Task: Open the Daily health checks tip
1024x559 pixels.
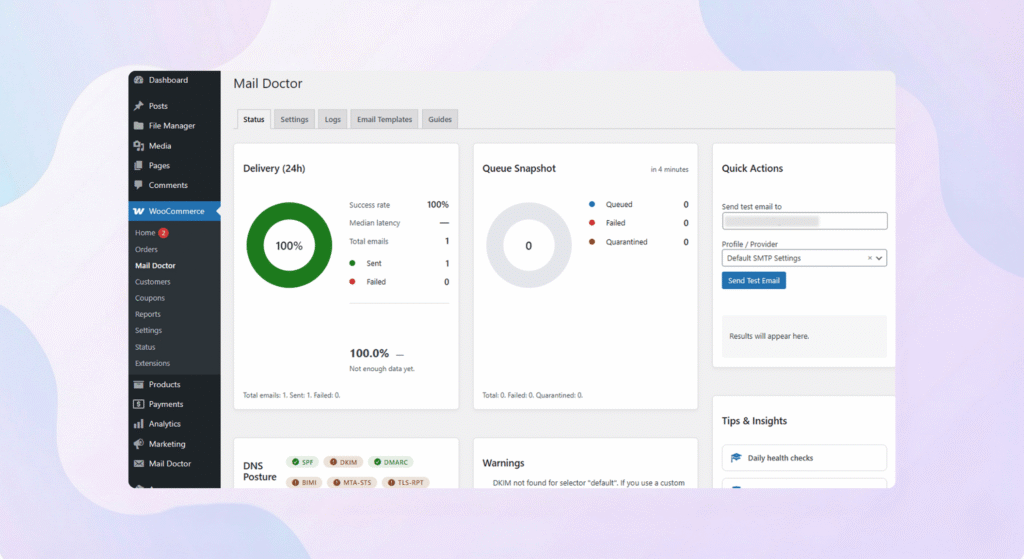Action: point(804,458)
